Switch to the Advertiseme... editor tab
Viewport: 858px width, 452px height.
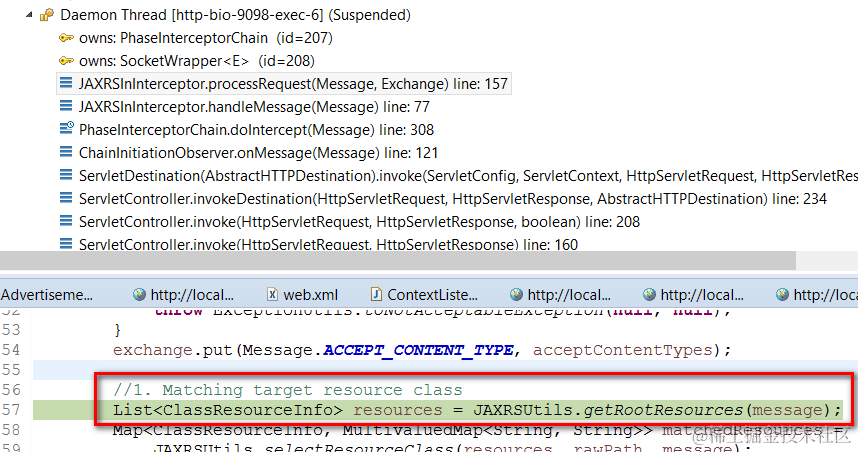tap(47, 295)
